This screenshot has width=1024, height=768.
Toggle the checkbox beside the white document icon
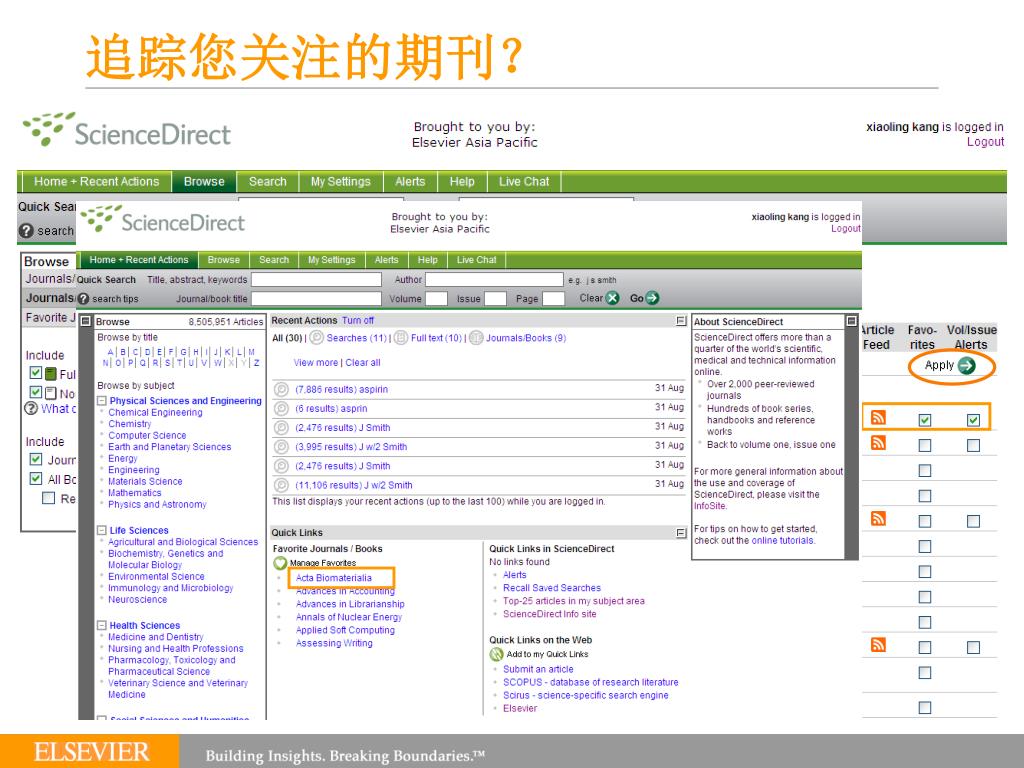click(36, 392)
